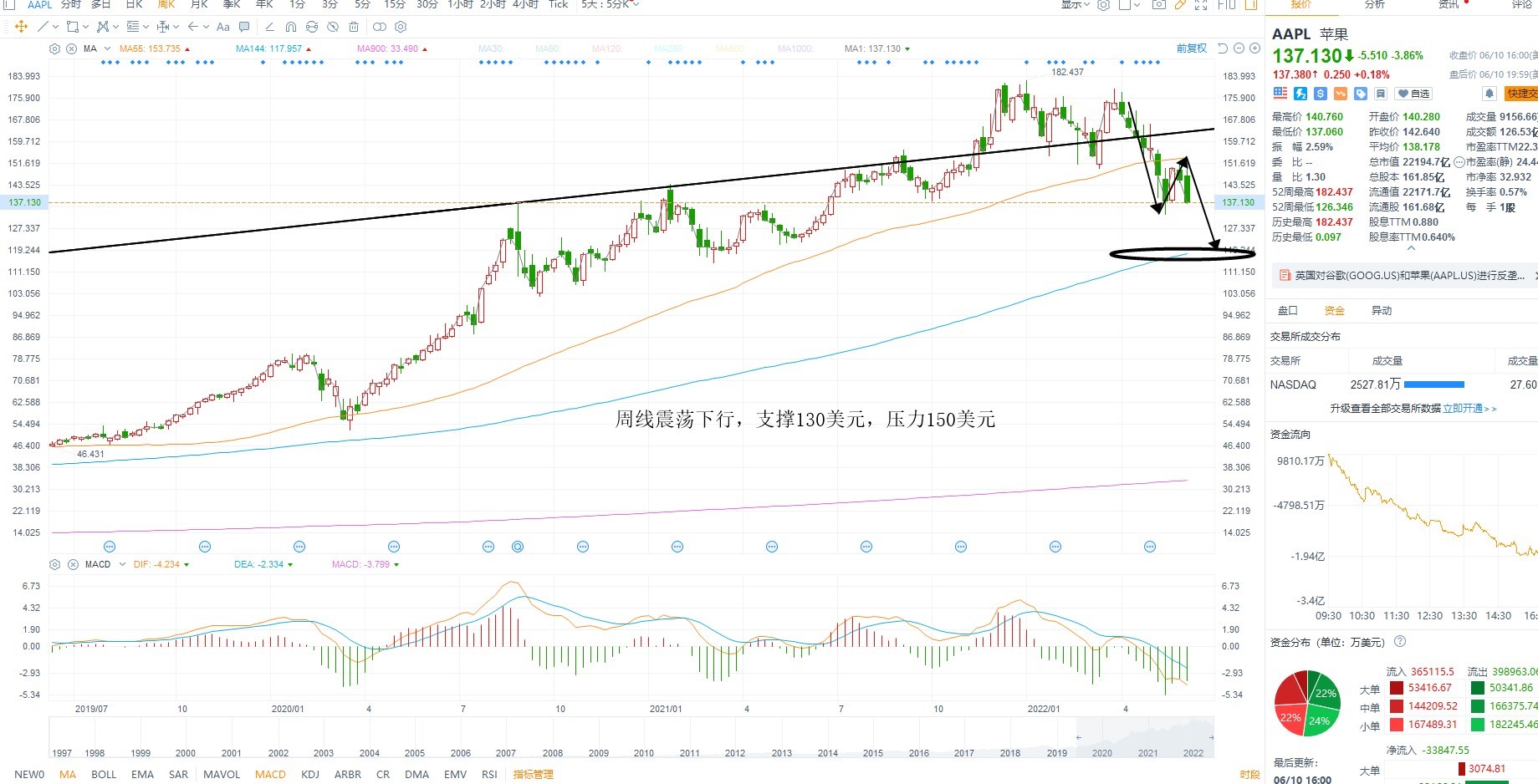Open the MACD indicator dropdown arrow

(x=122, y=564)
